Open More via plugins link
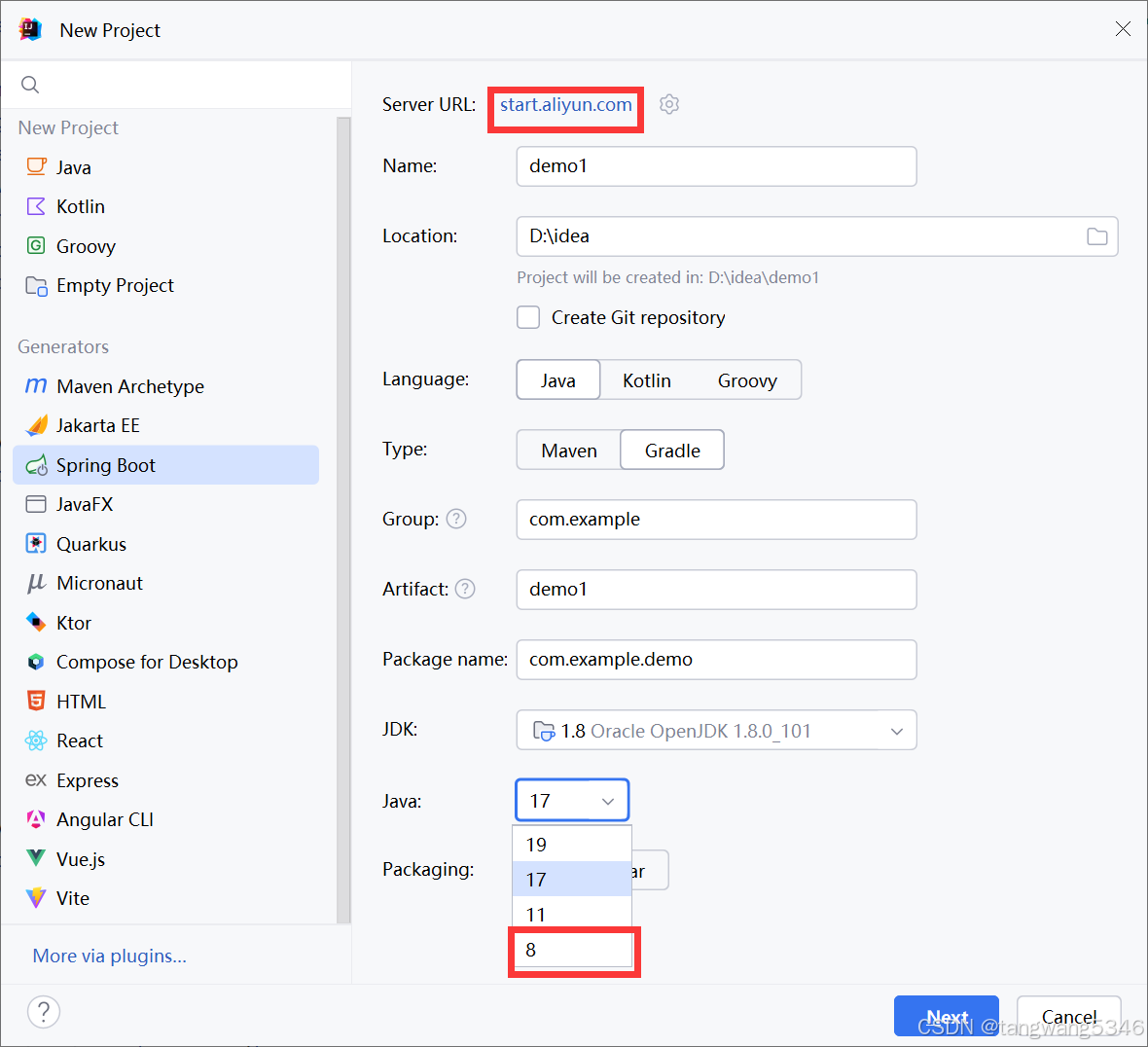The width and height of the screenshot is (1148, 1047). point(110,957)
